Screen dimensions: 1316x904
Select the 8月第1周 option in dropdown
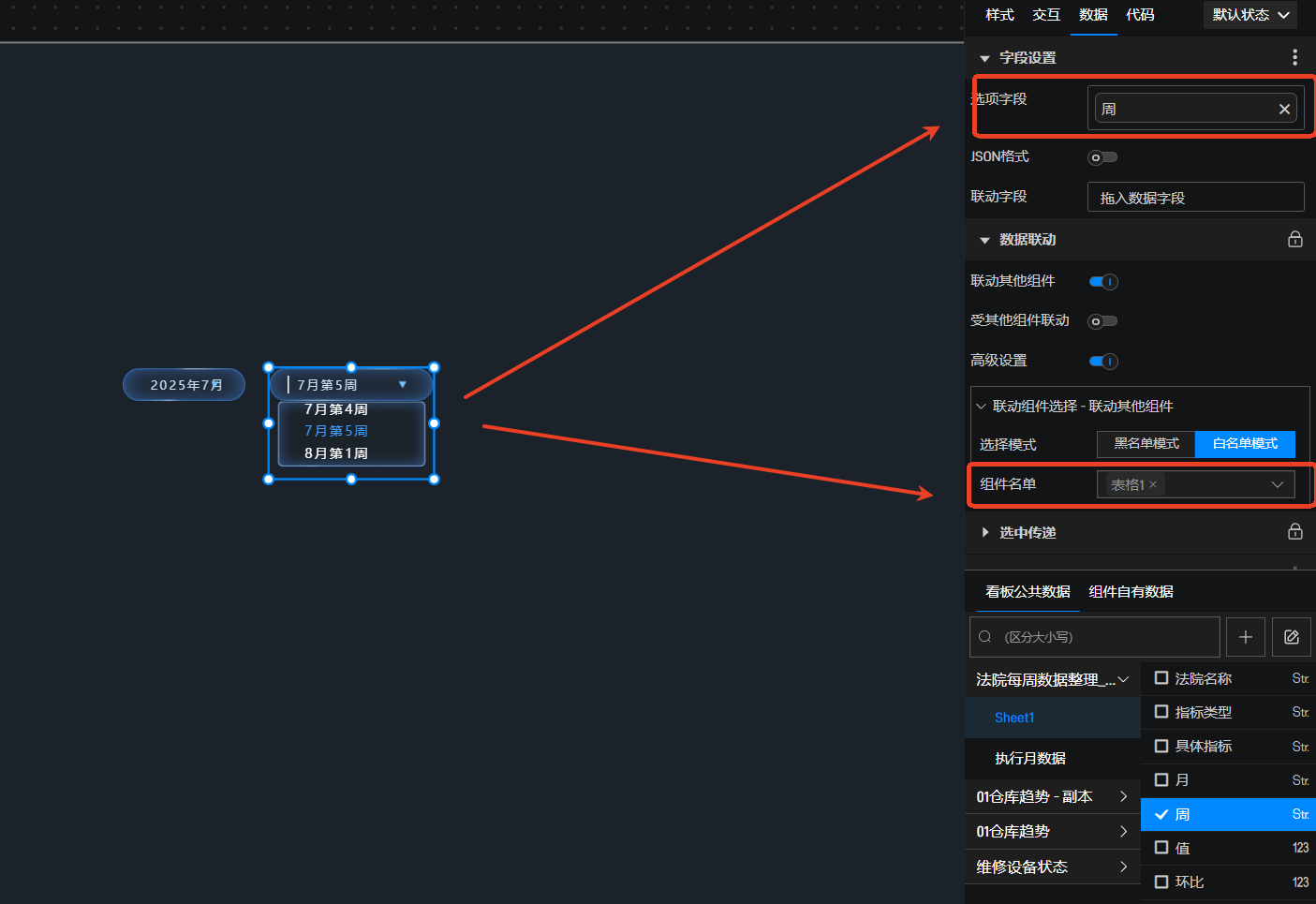click(x=336, y=453)
